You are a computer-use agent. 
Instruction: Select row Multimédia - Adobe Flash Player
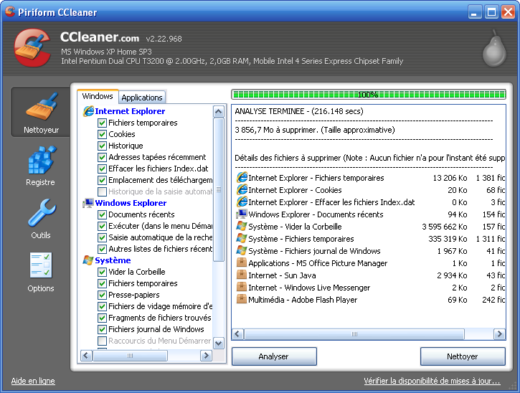369,299
